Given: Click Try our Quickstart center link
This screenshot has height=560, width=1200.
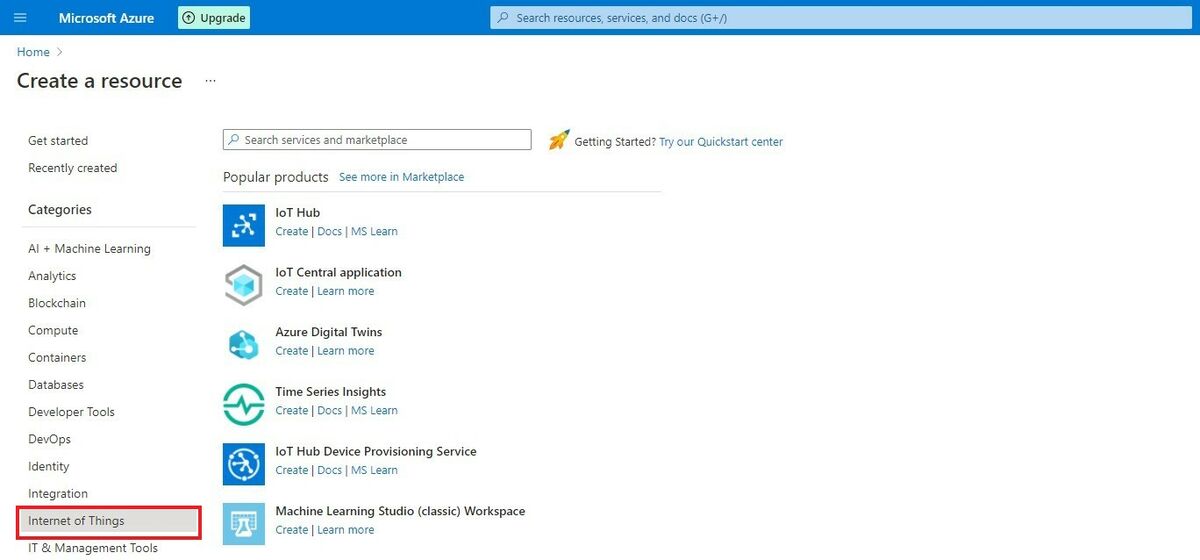Looking at the screenshot, I should [x=720, y=142].
